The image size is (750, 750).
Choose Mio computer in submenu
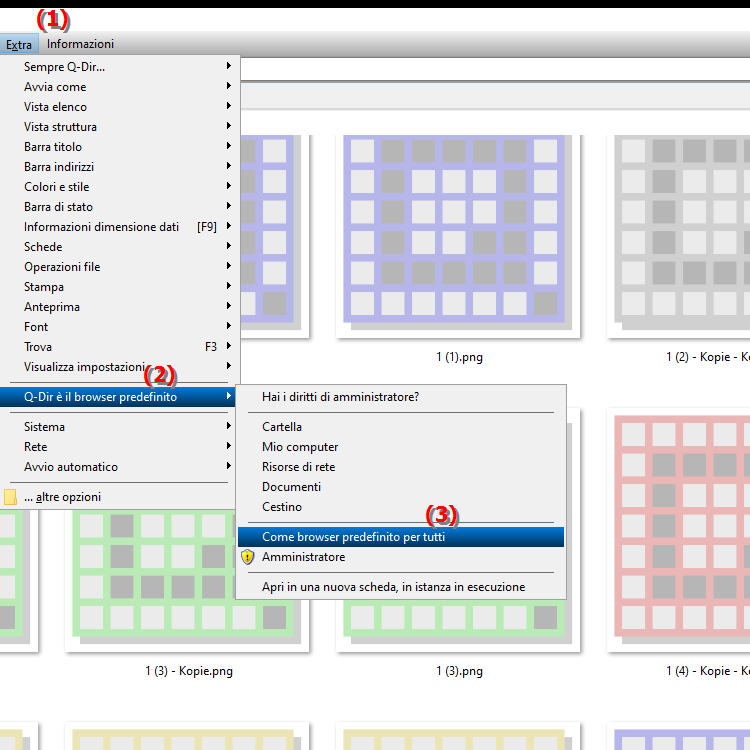click(x=401, y=447)
